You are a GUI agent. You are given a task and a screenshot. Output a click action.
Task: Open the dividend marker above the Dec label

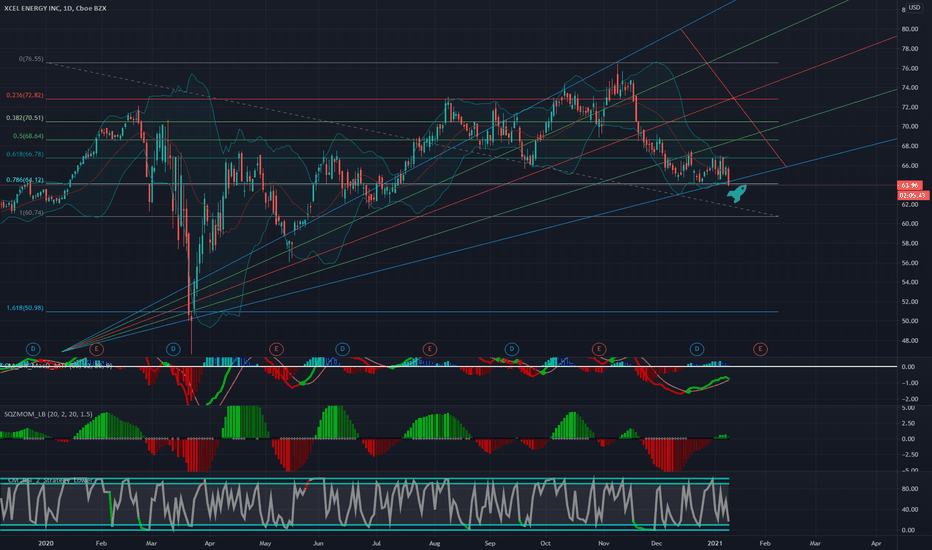(x=697, y=349)
